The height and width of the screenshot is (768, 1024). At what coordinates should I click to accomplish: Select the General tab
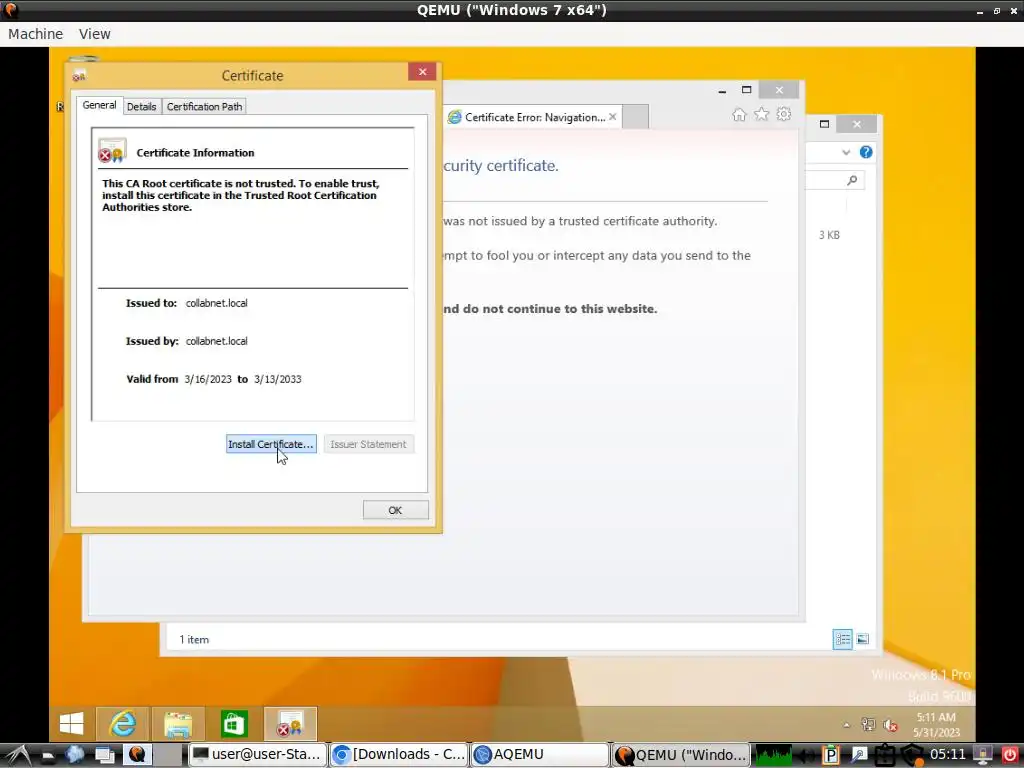[x=99, y=105]
